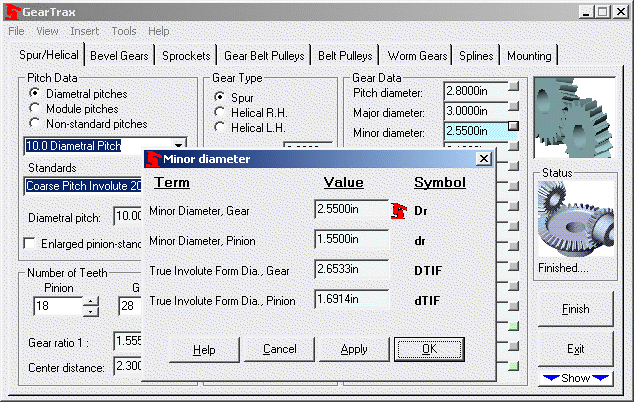Image resolution: width=634 pixels, height=402 pixels.
Task: Switch to Sprockets tab
Action: [x=186, y=55]
